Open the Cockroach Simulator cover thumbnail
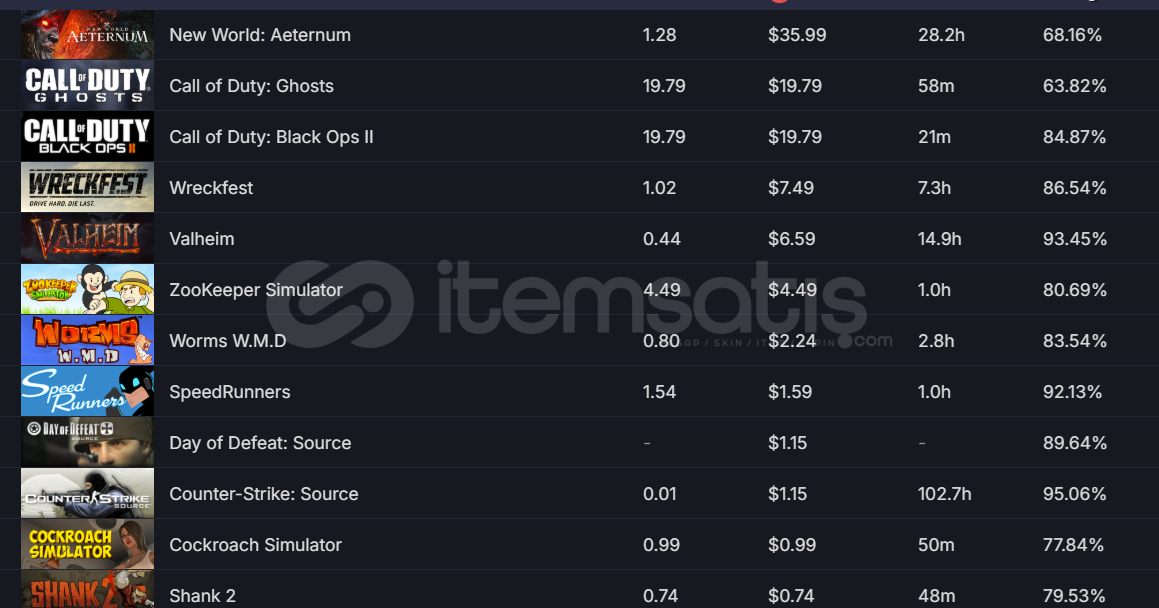The height and width of the screenshot is (608, 1159). (87, 544)
